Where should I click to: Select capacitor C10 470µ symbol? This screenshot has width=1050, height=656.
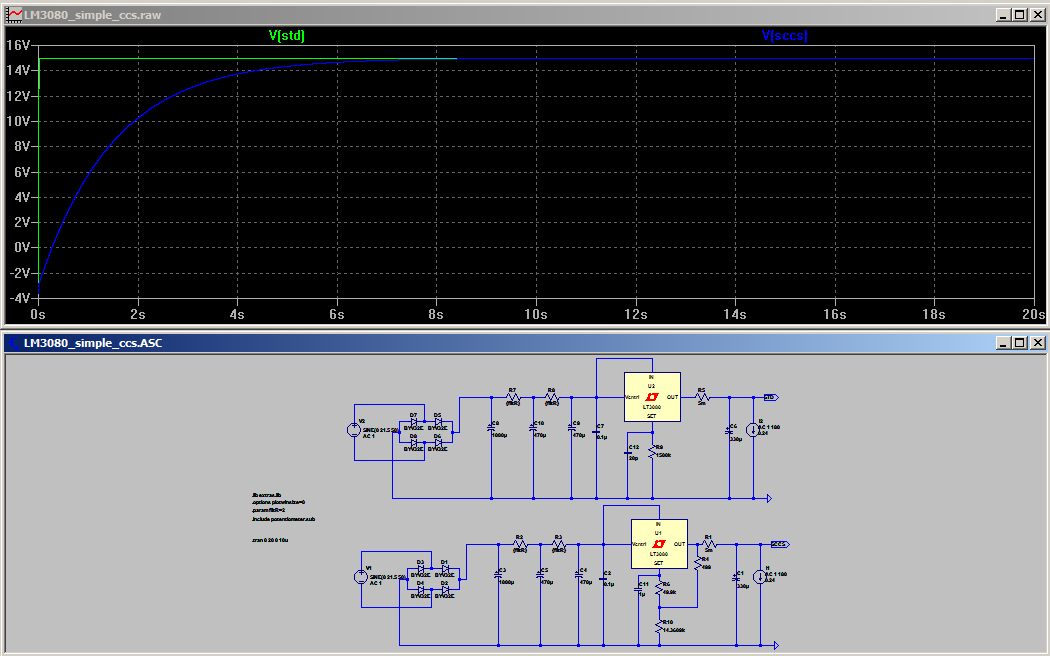point(534,429)
